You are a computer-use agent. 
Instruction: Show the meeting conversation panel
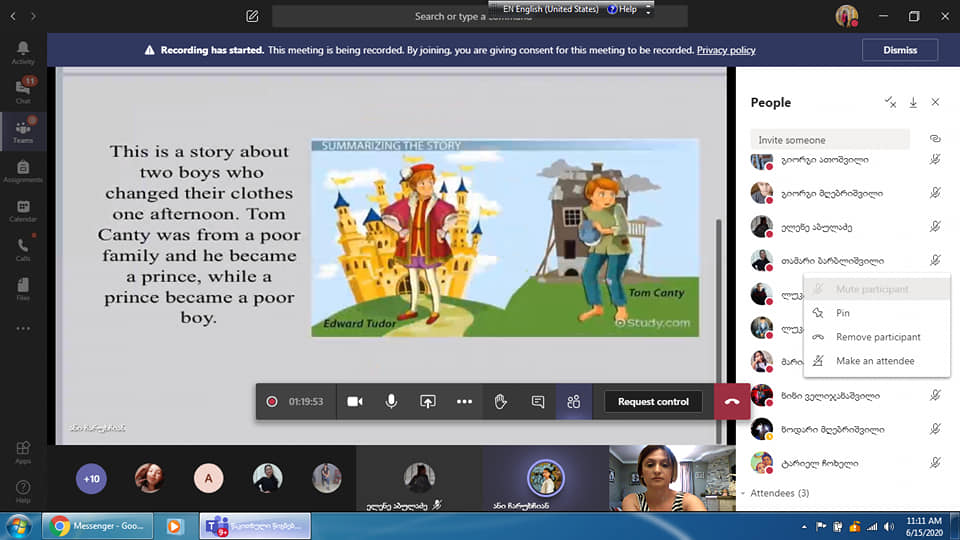(x=538, y=402)
